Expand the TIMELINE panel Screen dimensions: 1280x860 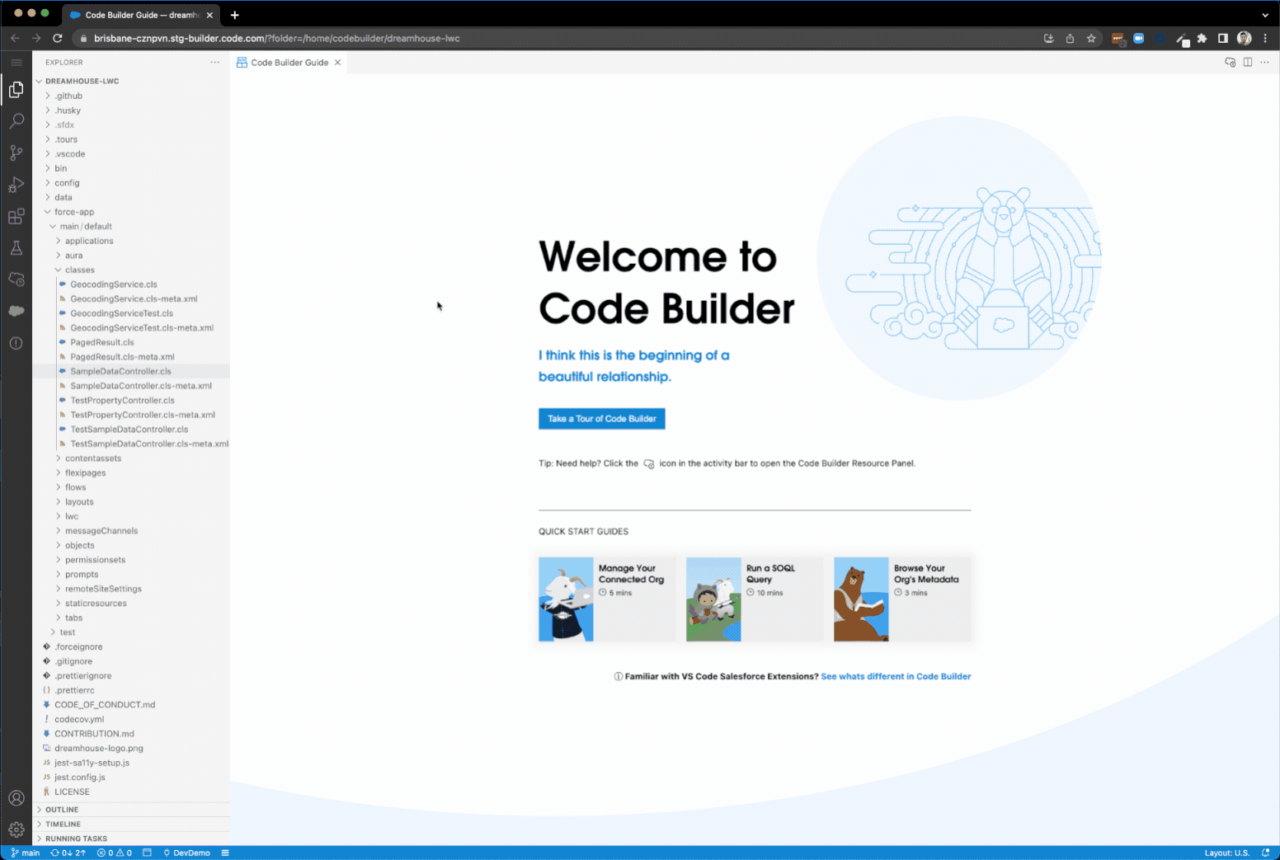coord(60,823)
